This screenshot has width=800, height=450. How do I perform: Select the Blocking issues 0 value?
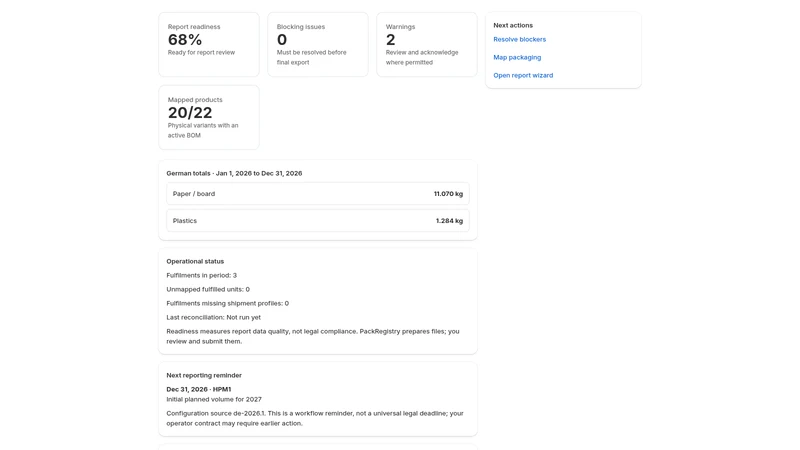[x=282, y=39]
